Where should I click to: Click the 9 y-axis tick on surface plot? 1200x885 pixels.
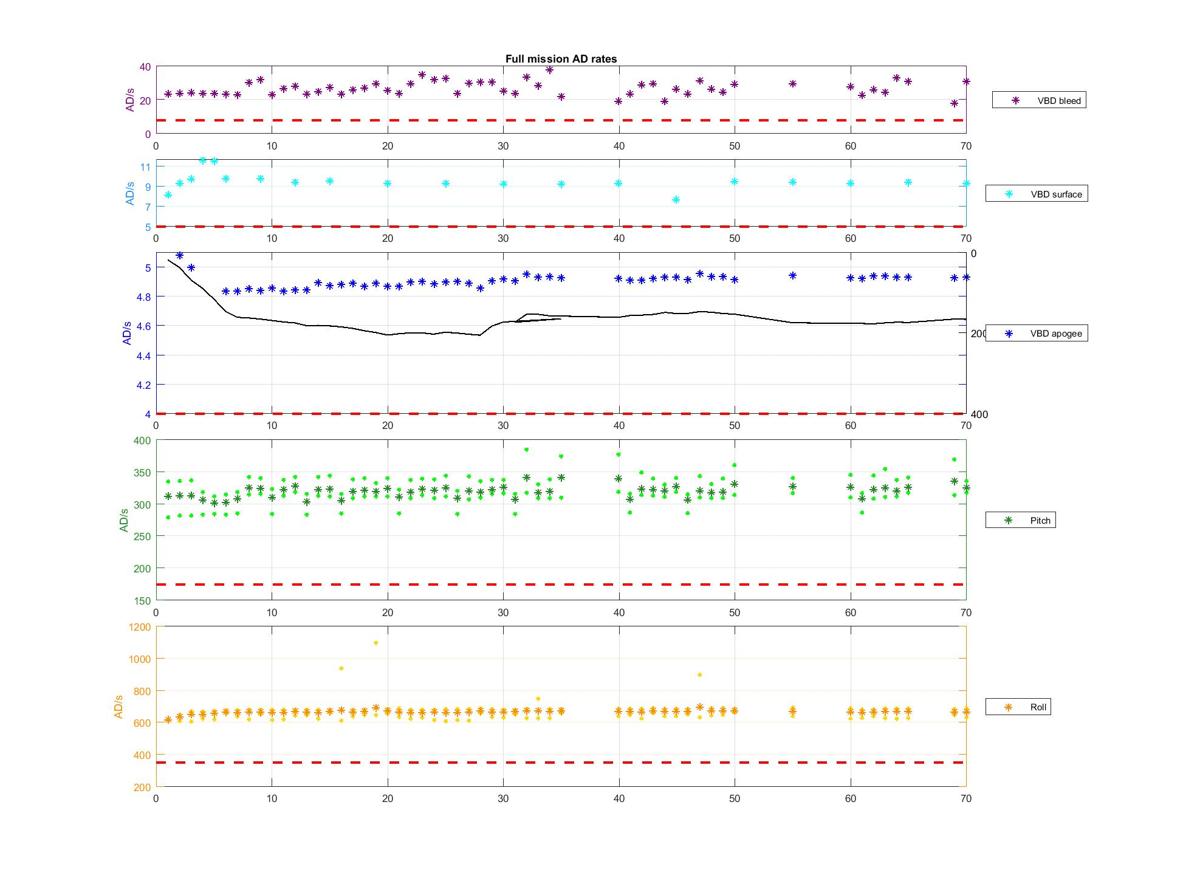pos(147,187)
